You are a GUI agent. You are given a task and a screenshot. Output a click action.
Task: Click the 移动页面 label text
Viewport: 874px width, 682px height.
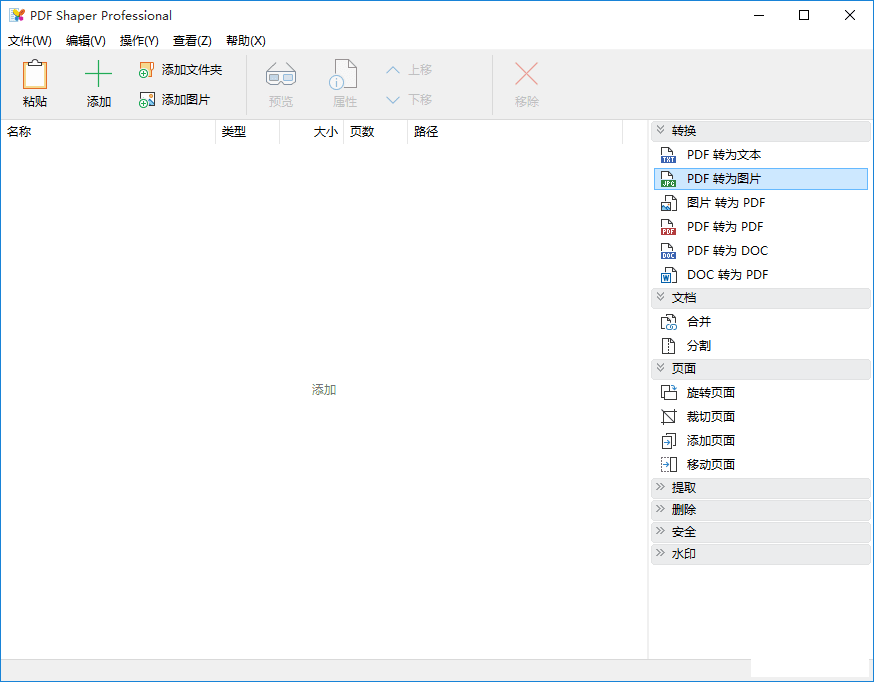pyautogui.click(x=711, y=465)
